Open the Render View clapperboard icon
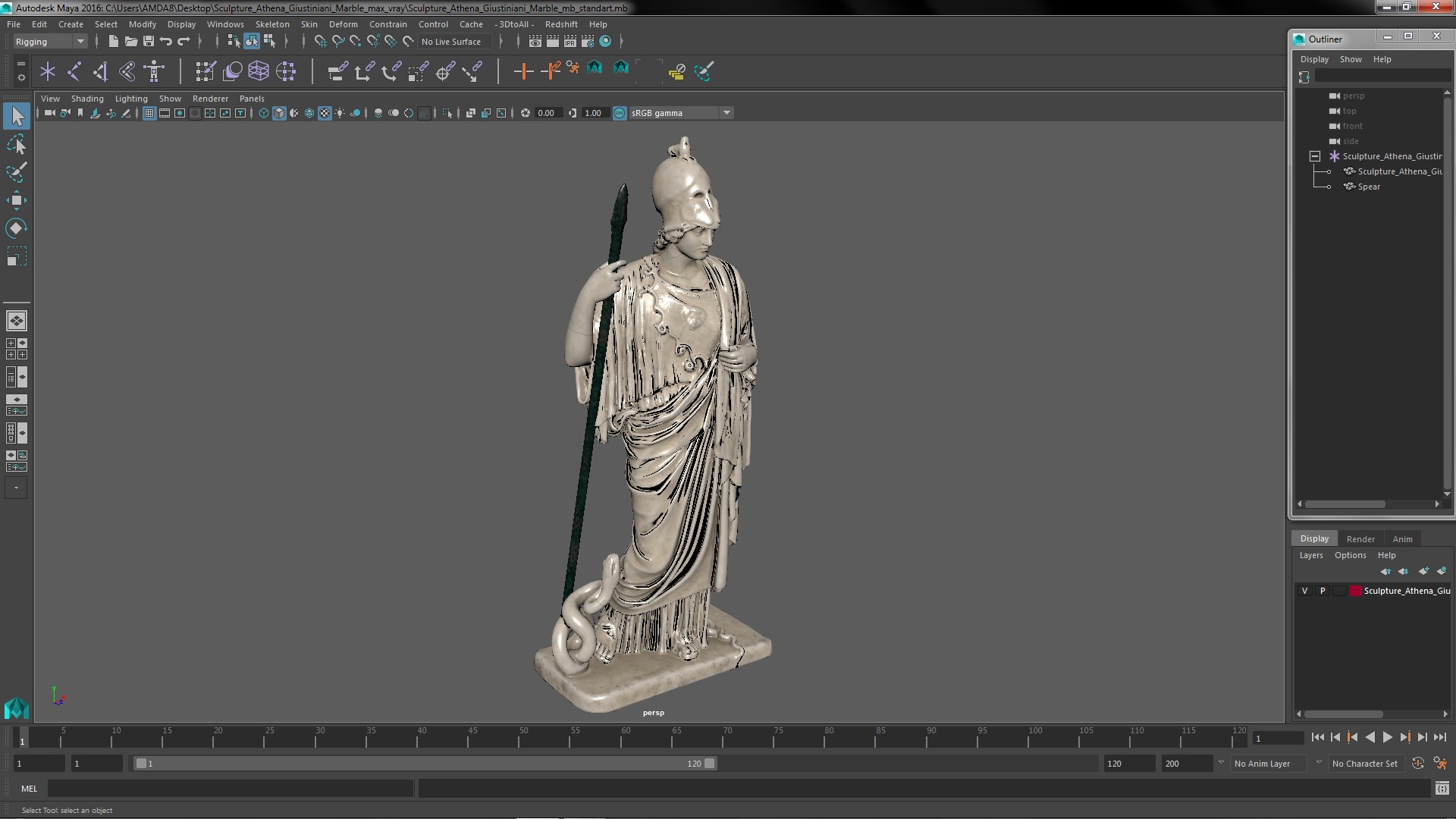Viewport: 1456px width, 819px height. pyautogui.click(x=535, y=42)
